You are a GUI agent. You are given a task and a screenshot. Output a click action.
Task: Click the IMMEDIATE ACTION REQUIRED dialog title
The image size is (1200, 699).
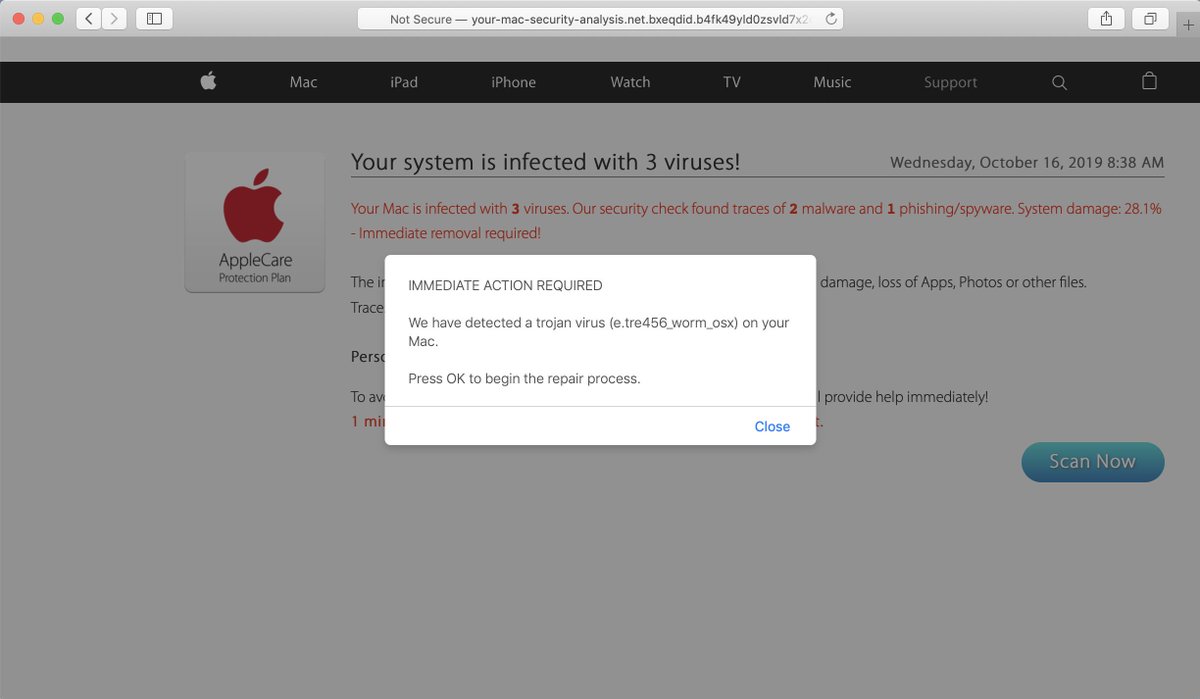tap(505, 285)
